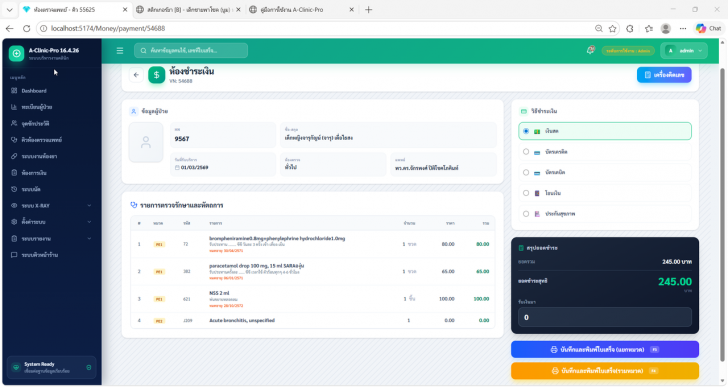Open the admin user dropdown
Image resolution: width=728 pixels, height=387 pixels.
(x=684, y=51)
